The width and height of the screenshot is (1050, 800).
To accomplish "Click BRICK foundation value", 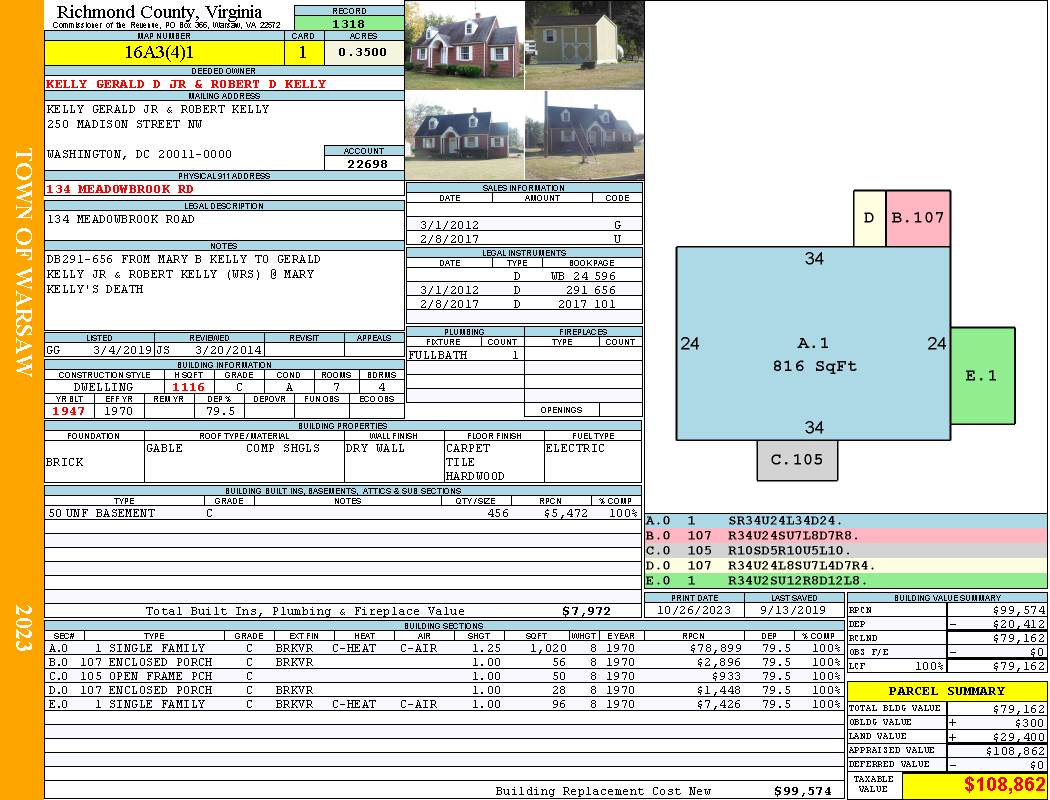I will tap(65, 463).
